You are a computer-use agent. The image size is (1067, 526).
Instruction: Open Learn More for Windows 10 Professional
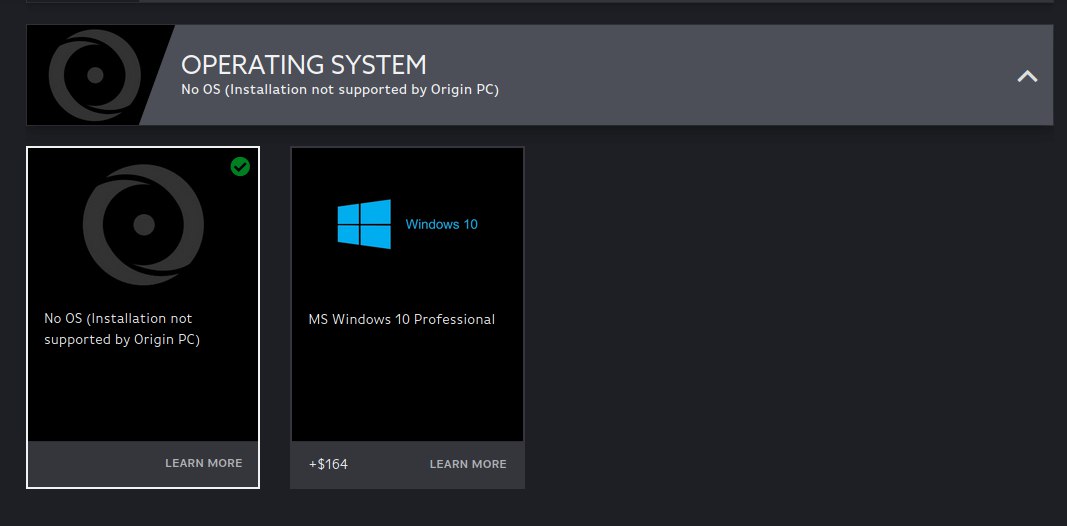pos(468,464)
